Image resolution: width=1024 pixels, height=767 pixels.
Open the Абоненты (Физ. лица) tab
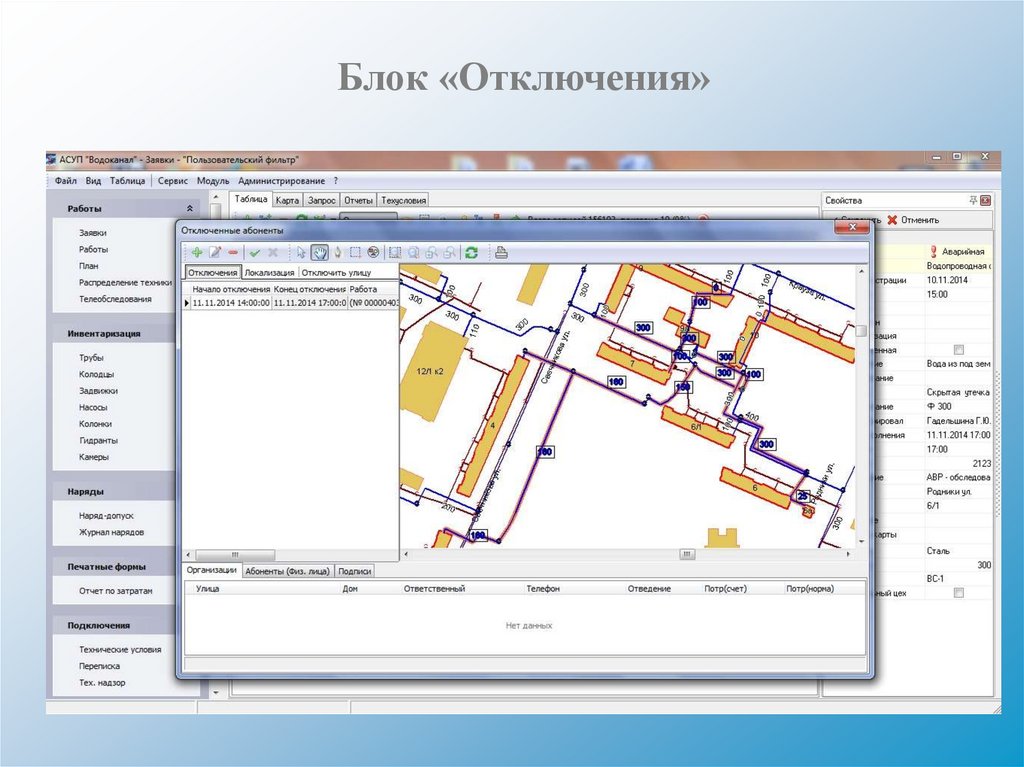click(287, 571)
